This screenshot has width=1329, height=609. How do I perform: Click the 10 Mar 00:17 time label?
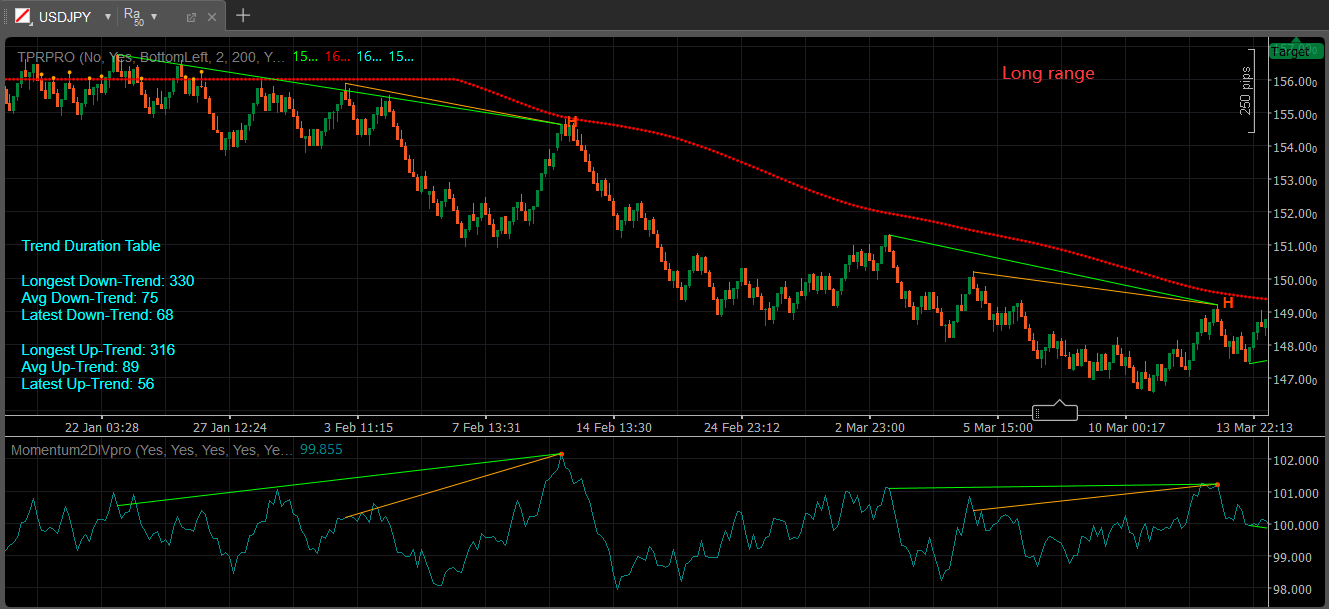(x=1127, y=427)
